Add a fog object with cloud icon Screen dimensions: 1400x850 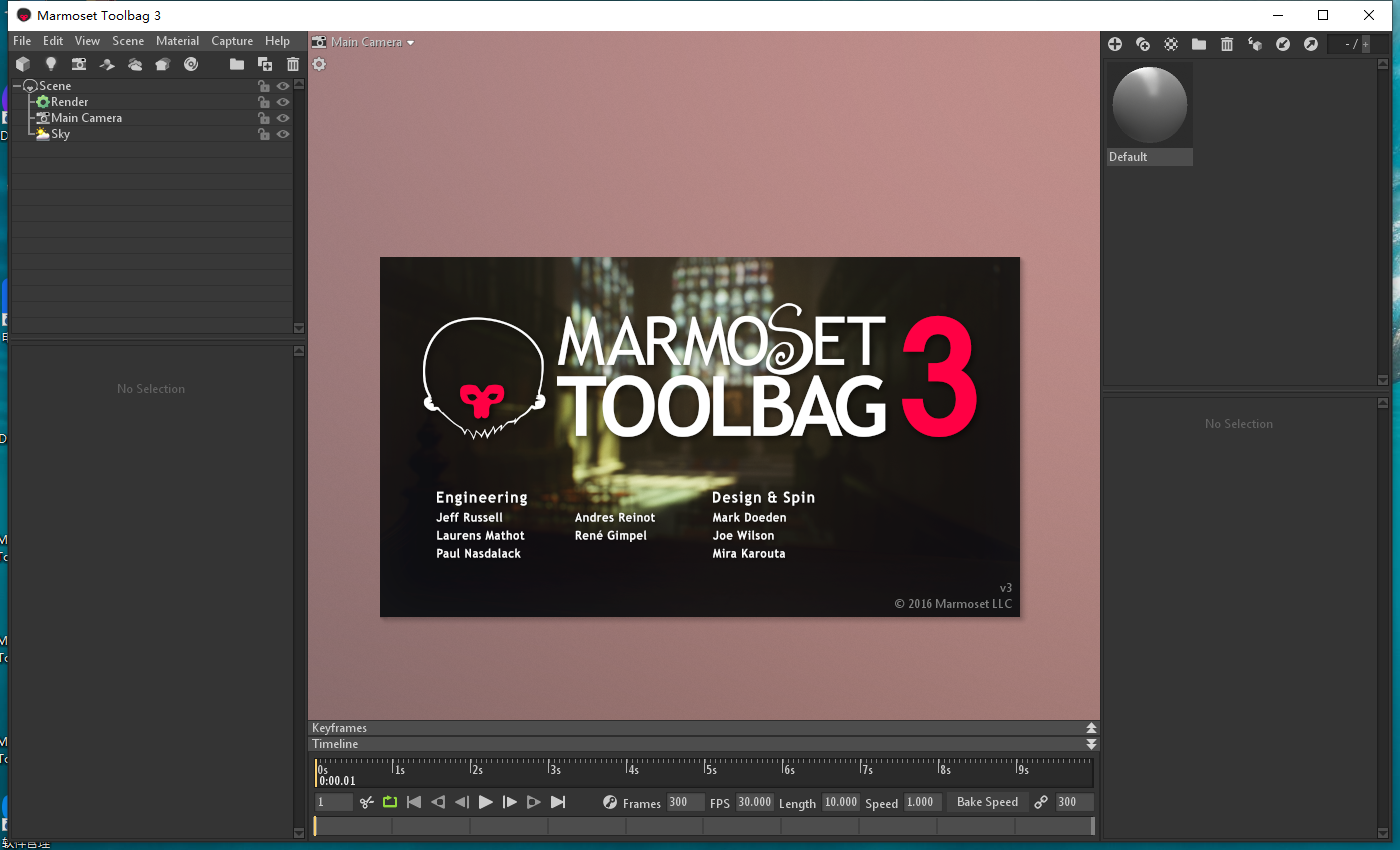[135, 64]
